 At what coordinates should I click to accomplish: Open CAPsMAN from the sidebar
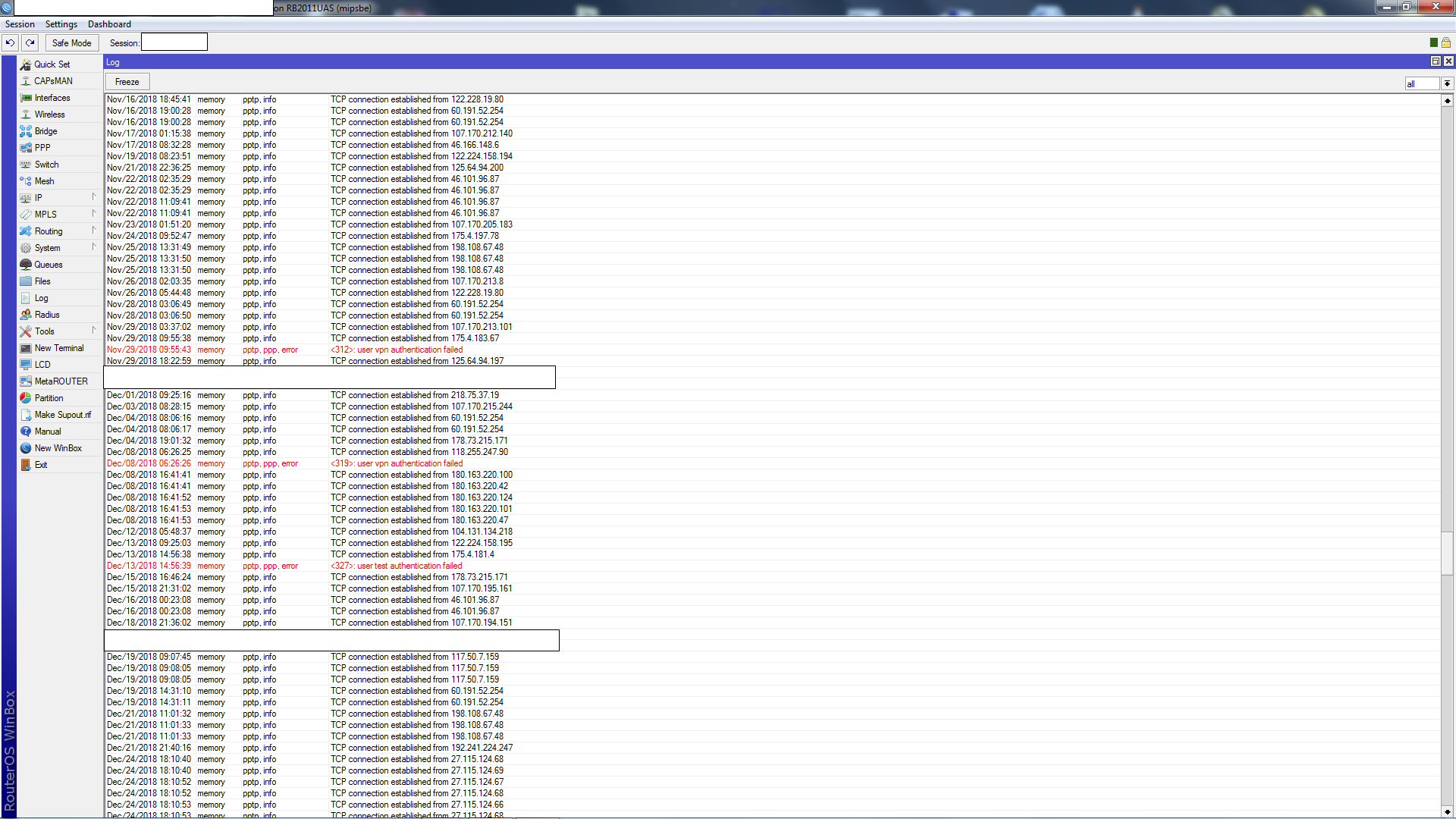[x=53, y=81]
